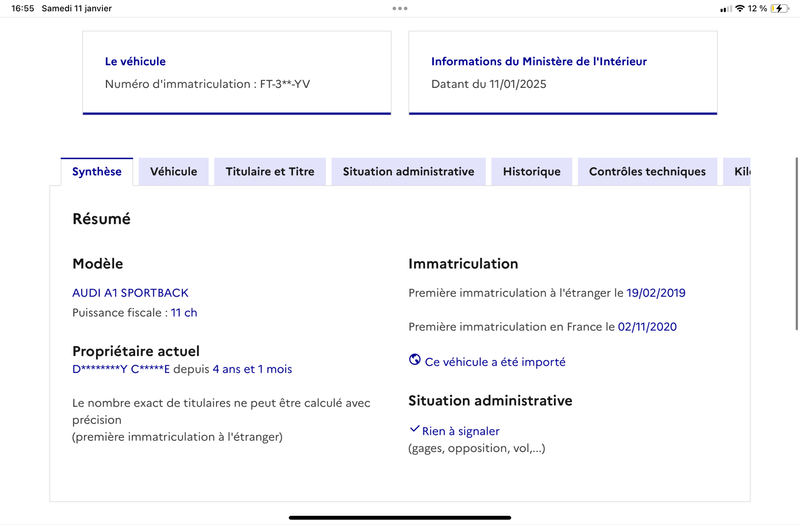
Task: Tap the 16:55 clock in status bar
Action: tap(22, 8)
